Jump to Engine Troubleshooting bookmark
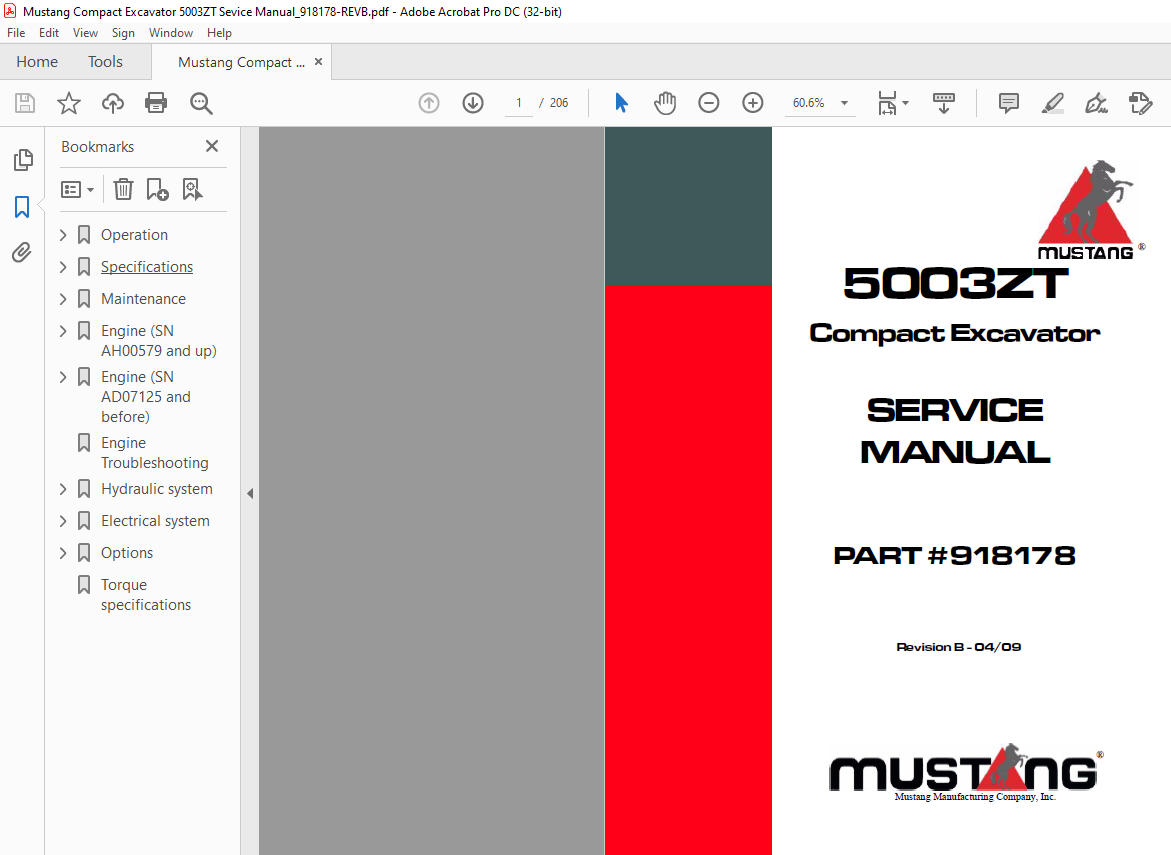Screen dimensions: 1171x855 coord(155,453)
